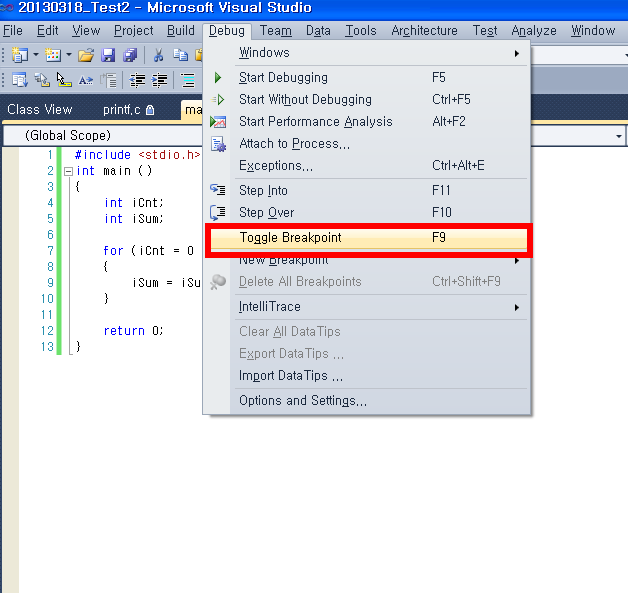Image resolution: width=628 pixels, height=593 pixels.
Task: Click the Step Into icon
Action: tap(218, 189)
